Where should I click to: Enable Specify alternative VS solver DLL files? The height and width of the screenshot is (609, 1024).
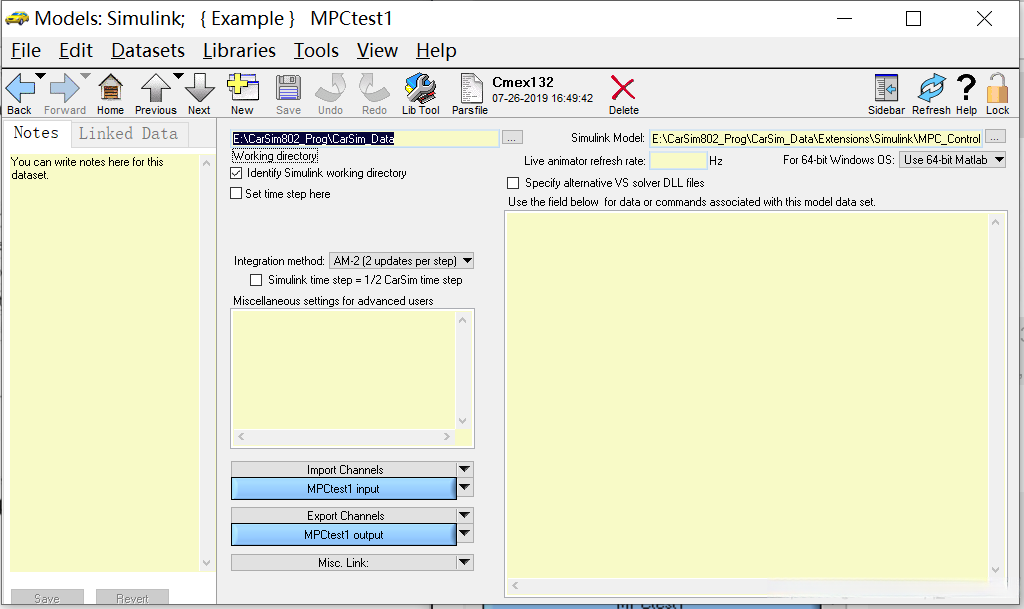(x=513, y=183)
